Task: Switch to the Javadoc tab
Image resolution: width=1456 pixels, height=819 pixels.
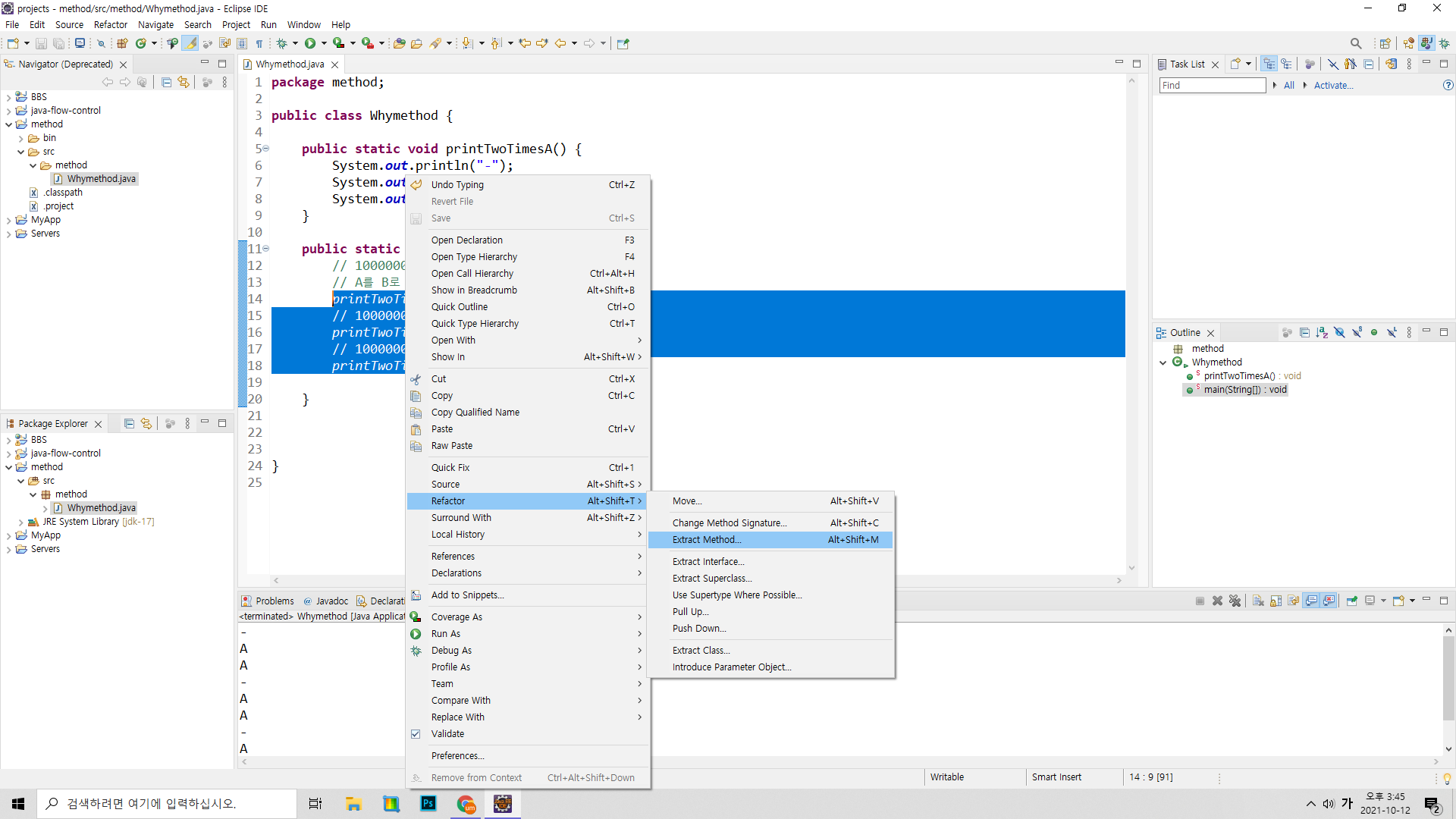Action: pyautogui.click(x=331, y=601)
